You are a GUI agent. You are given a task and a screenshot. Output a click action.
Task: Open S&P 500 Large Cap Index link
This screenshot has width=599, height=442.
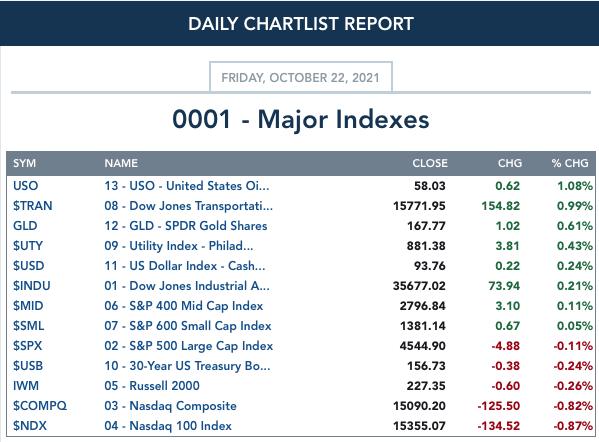189,346
